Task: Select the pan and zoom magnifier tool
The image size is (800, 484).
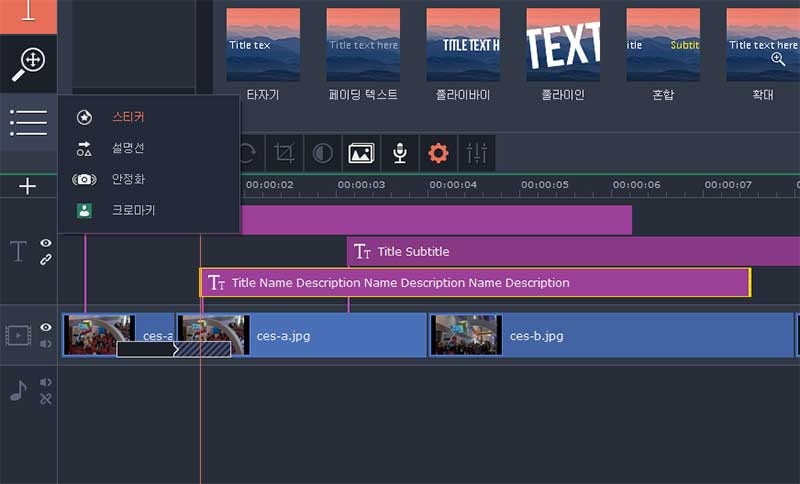Action: [28, 64]
